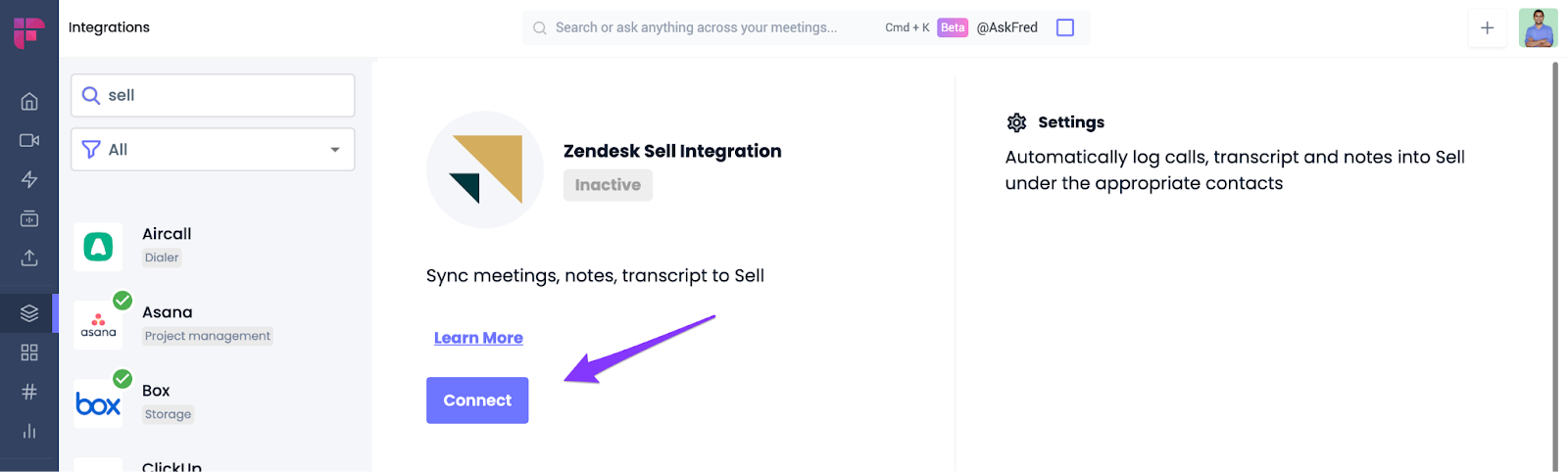This screenshot has width=1568, height=472.
Task: Click the Connect button
Action: 477,401
